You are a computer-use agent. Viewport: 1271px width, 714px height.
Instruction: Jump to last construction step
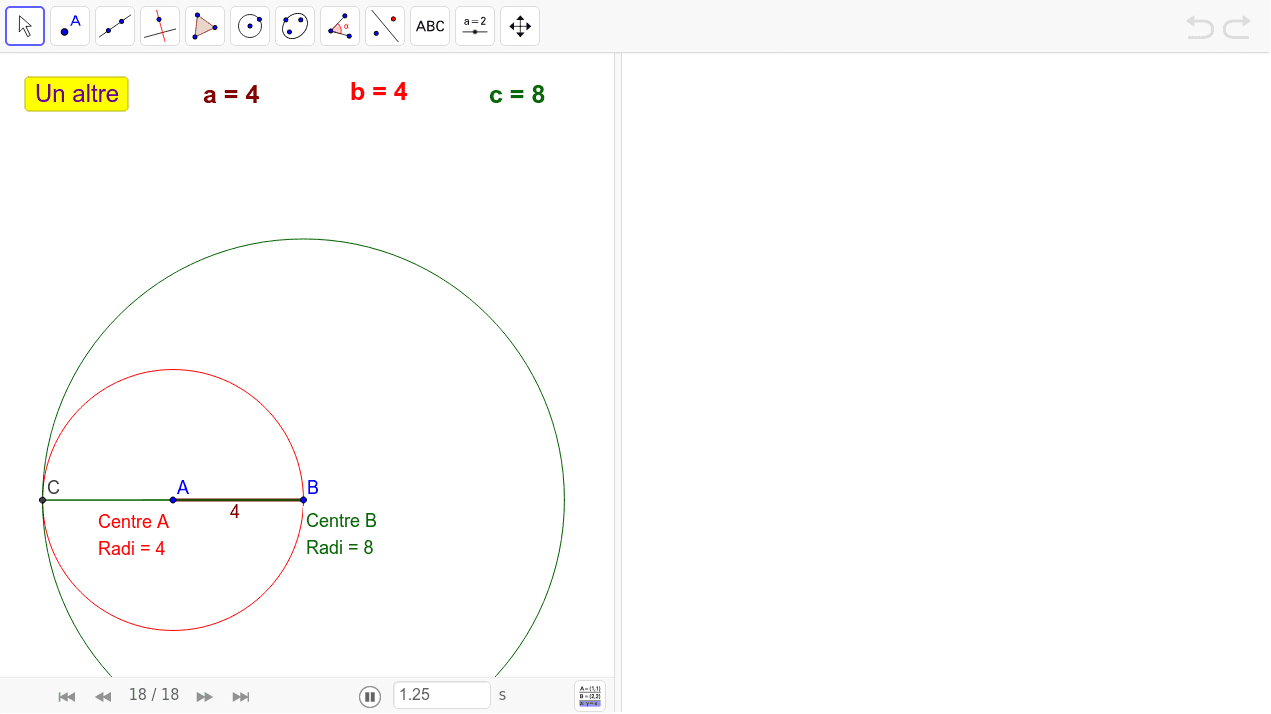click(241, 696)
